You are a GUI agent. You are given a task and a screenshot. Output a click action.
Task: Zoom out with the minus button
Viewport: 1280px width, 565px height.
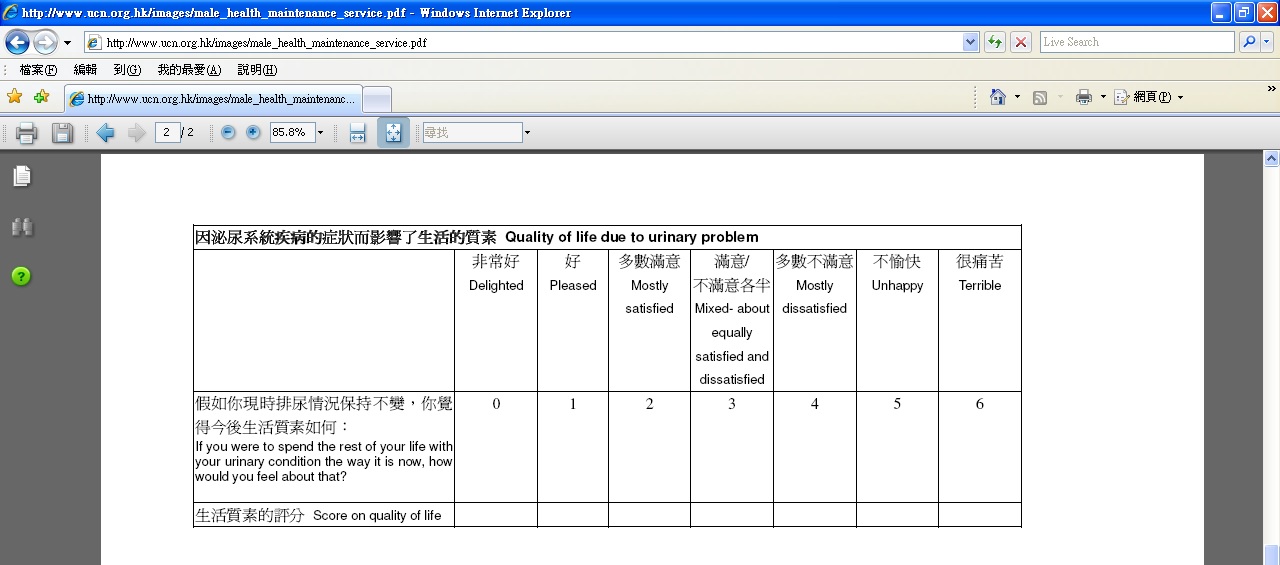[228, 132]
